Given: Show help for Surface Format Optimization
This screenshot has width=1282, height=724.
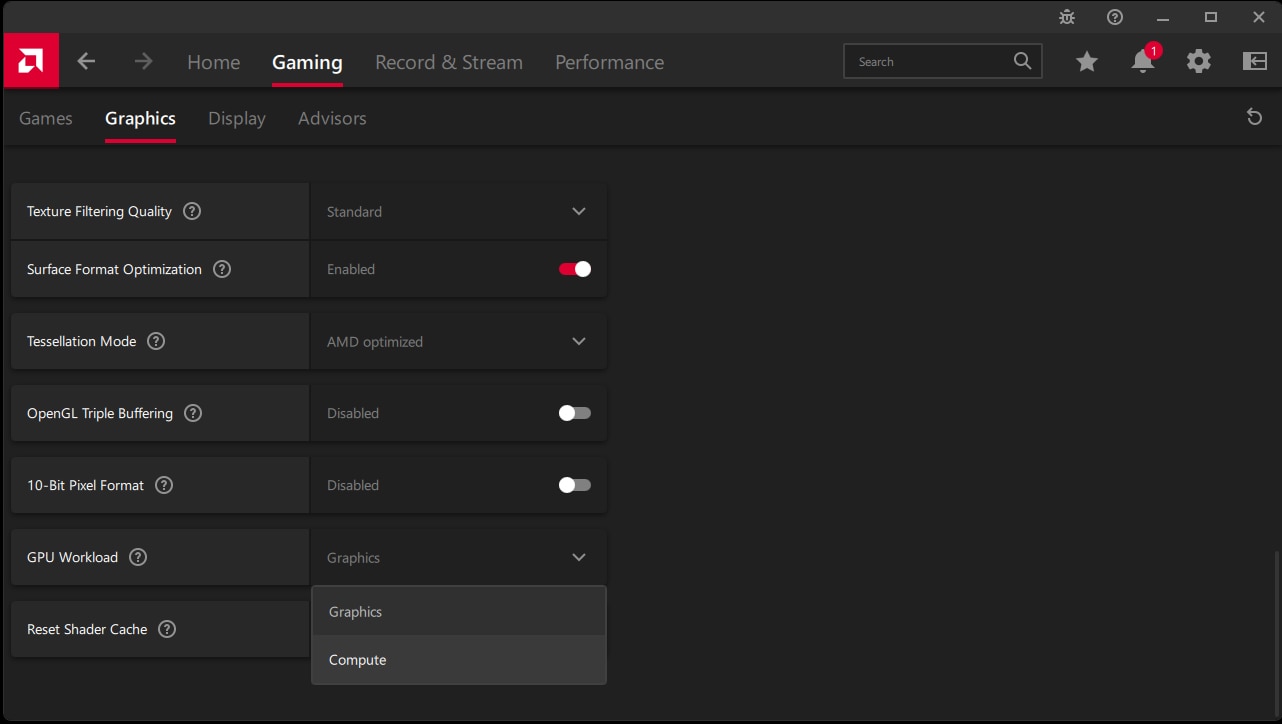Looking at the screenshot, I should click(222, 269).
